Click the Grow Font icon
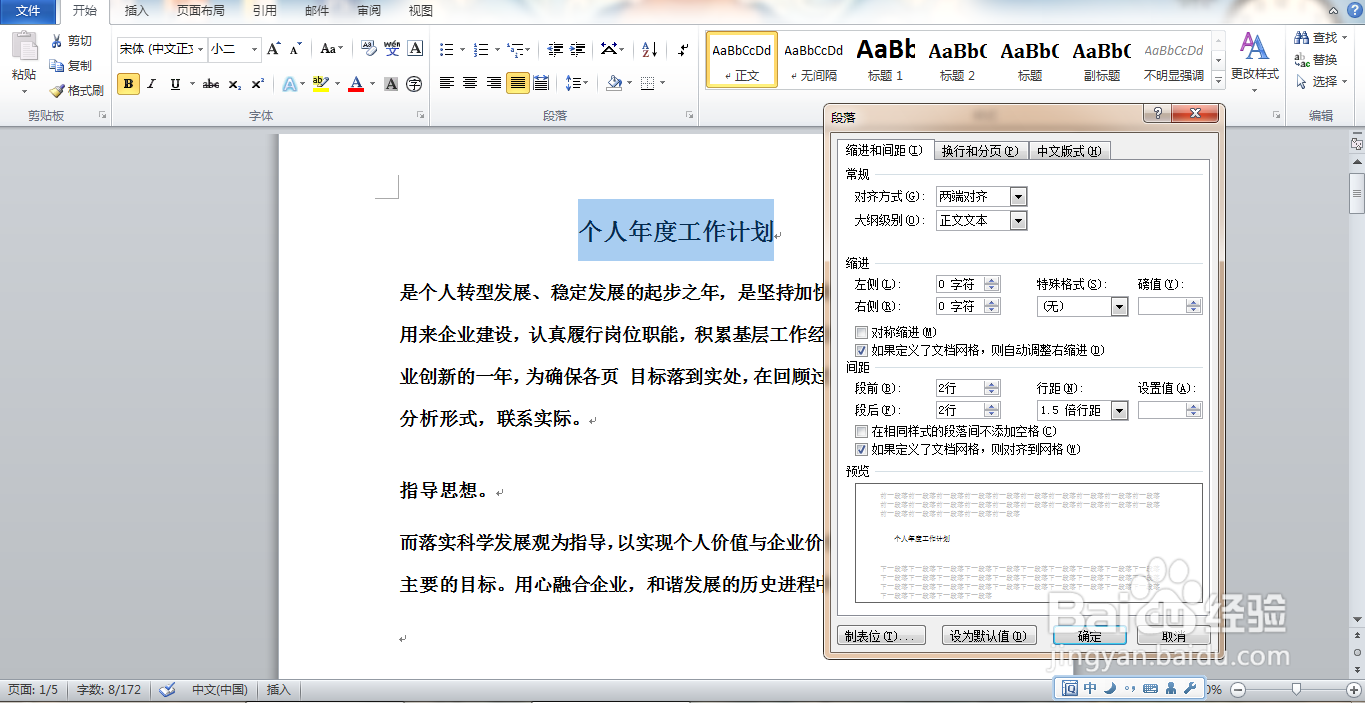The image size is (1365, 703). click(274, 48)
